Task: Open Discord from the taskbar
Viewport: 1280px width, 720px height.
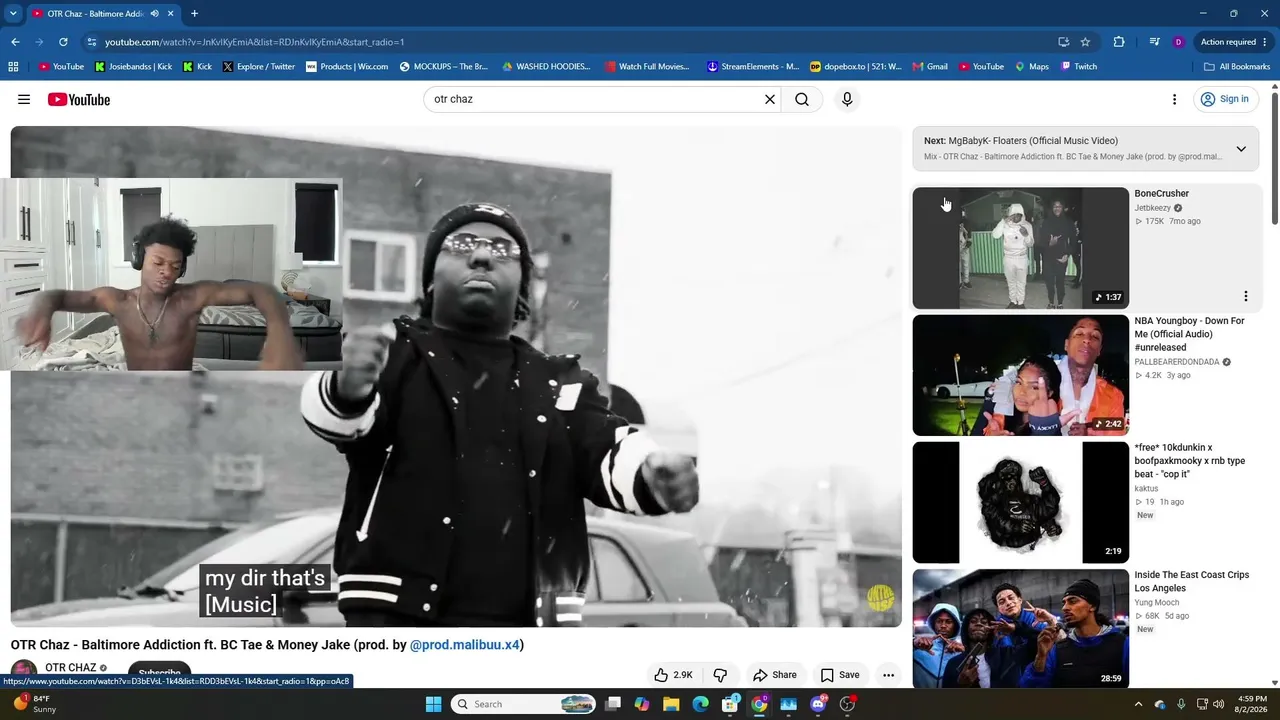Action: [818, 704]
